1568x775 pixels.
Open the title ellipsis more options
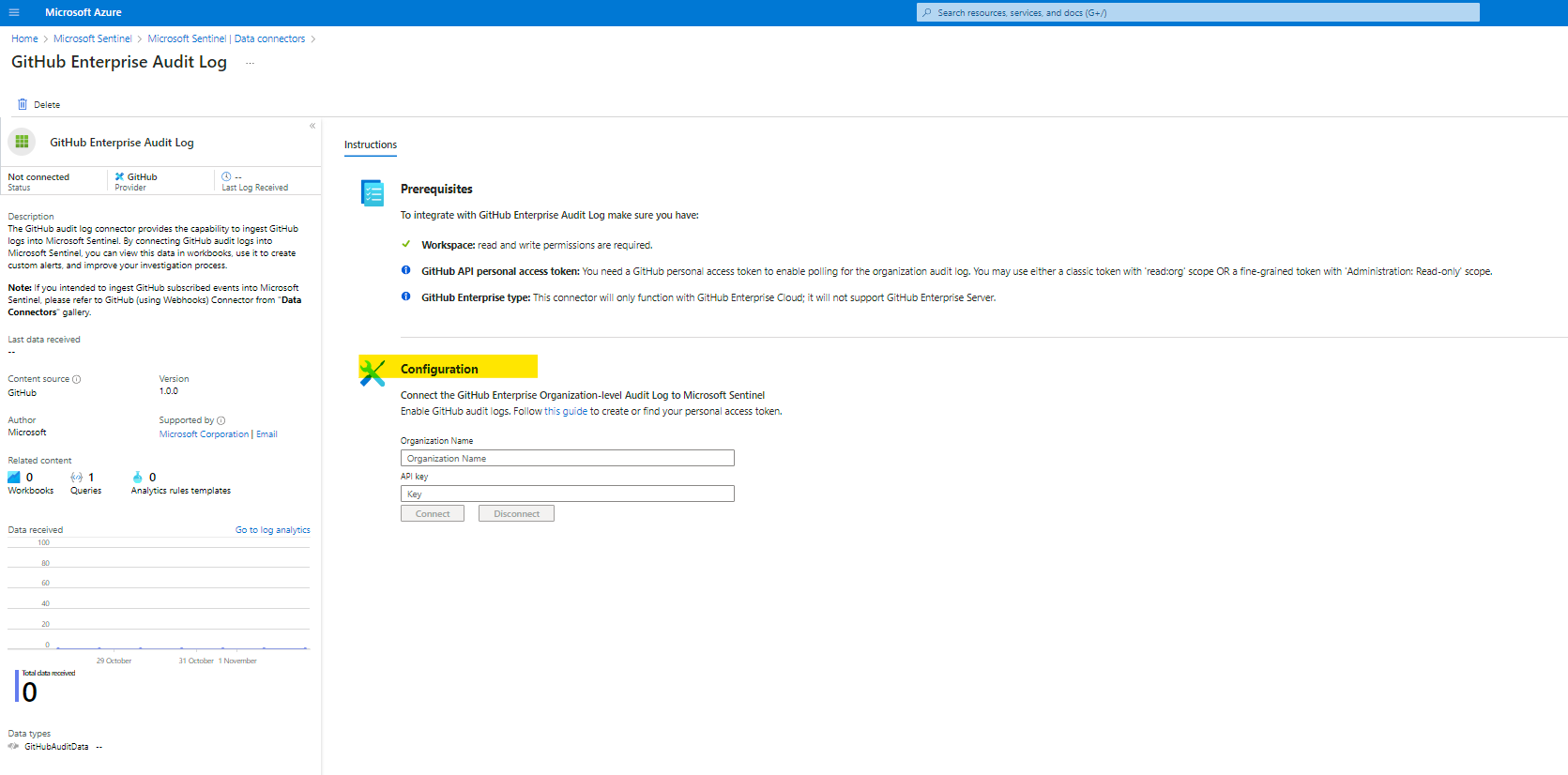250,63
